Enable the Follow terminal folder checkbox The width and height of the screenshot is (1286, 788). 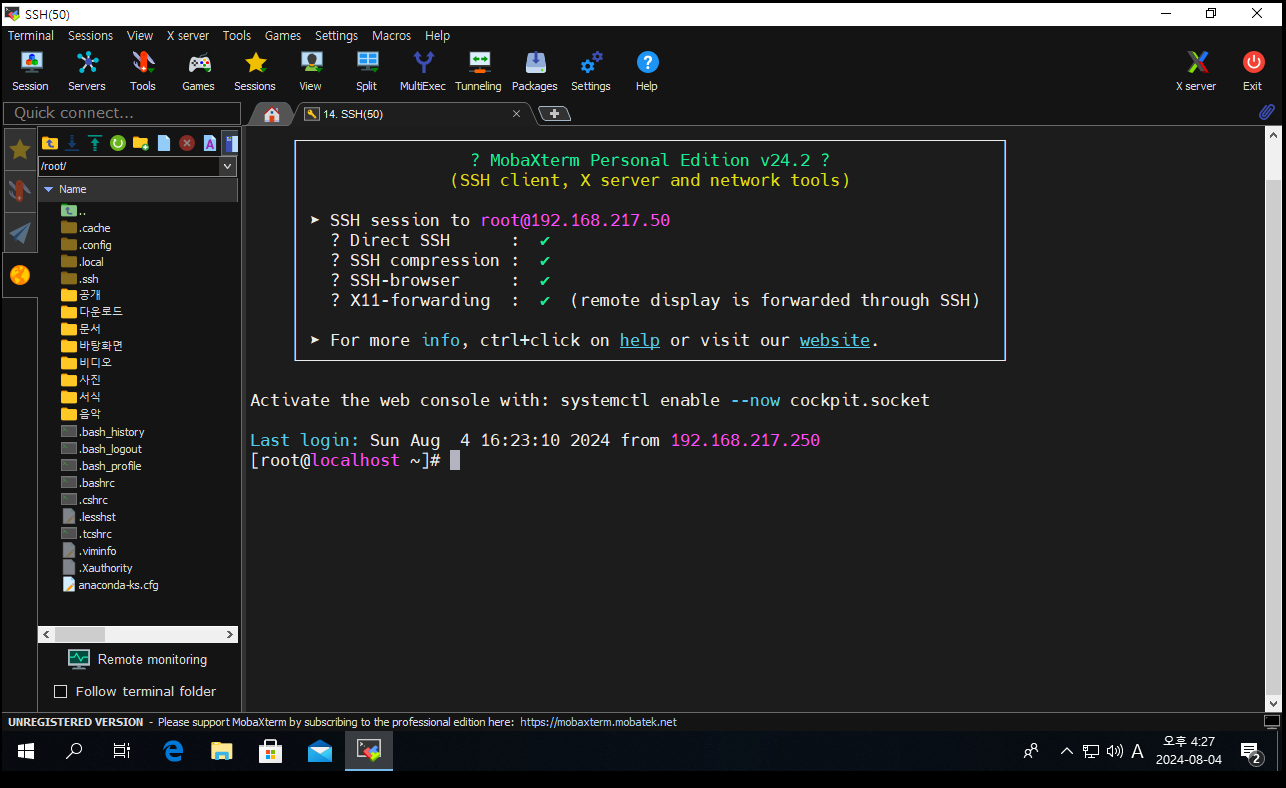tap(60, 691)
